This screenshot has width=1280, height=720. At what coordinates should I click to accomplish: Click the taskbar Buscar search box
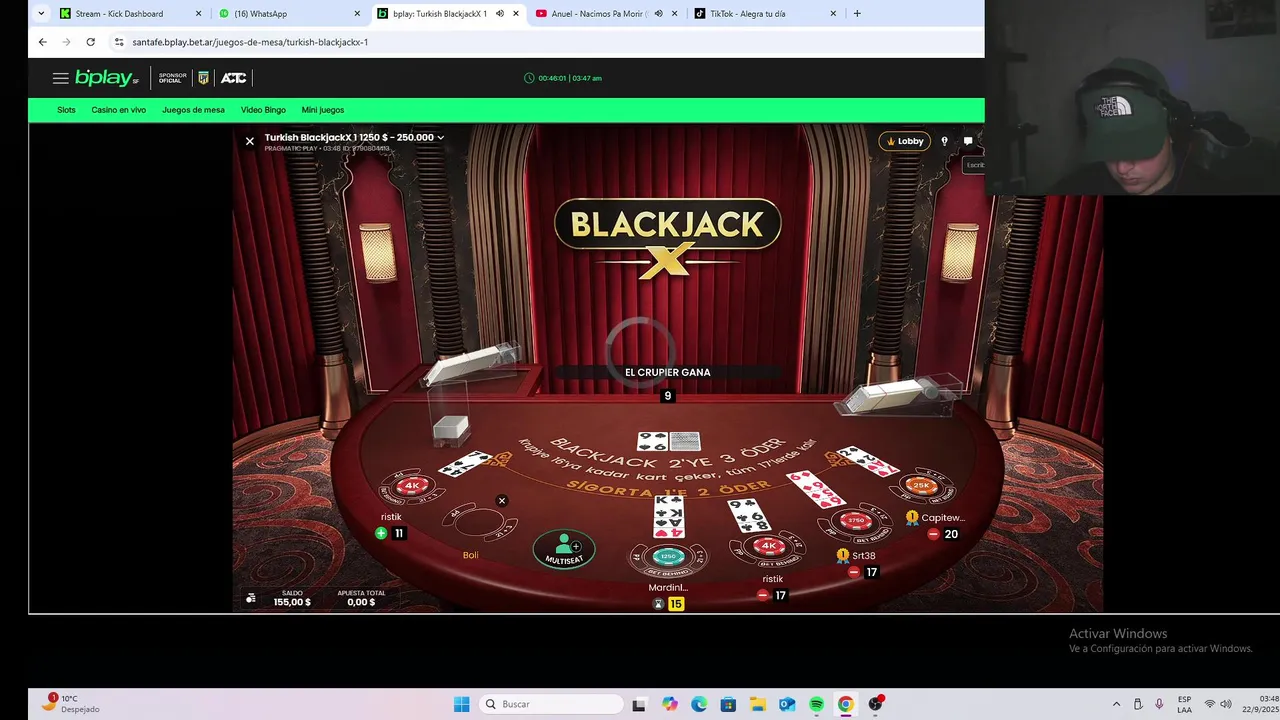click(x=551, y=704)
